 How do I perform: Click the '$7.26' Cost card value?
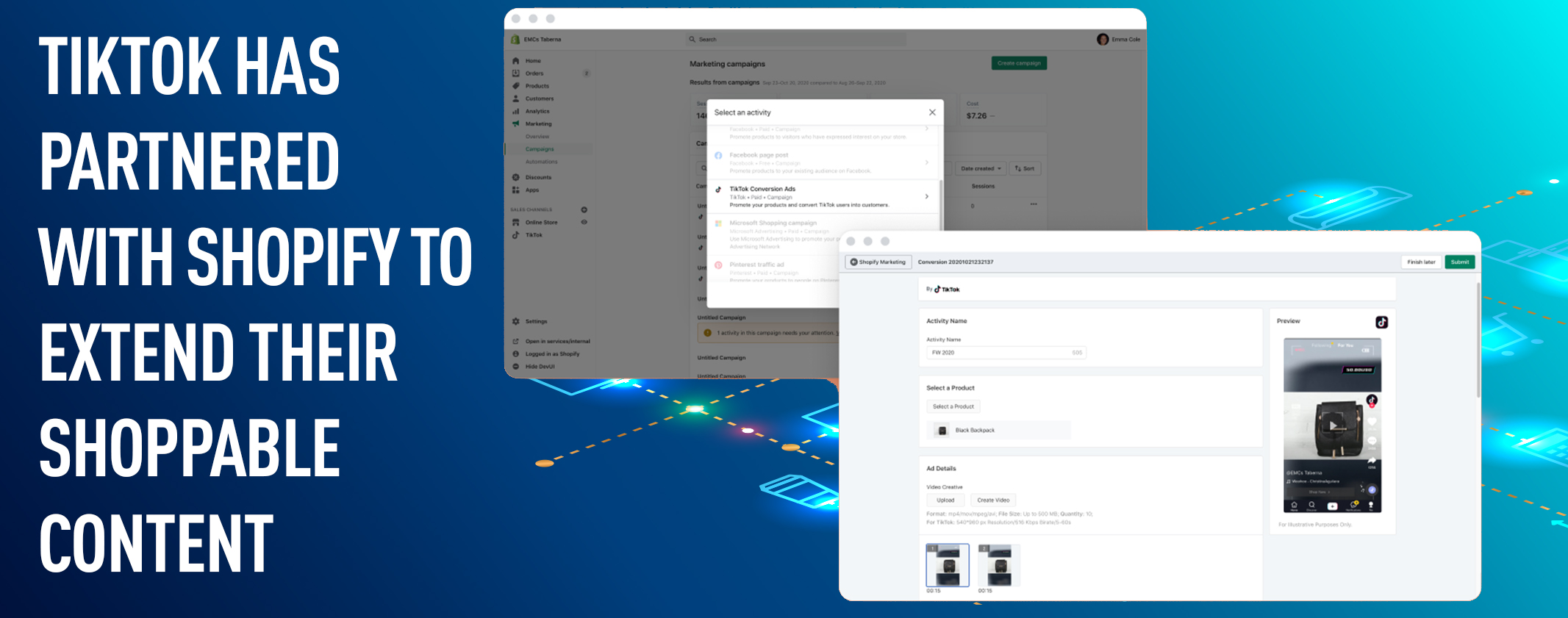977,115
